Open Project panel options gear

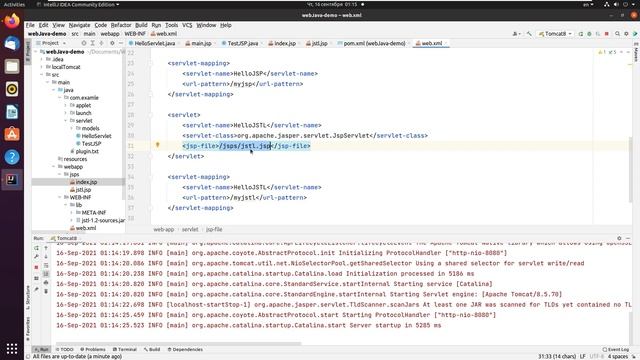(112, 43)
